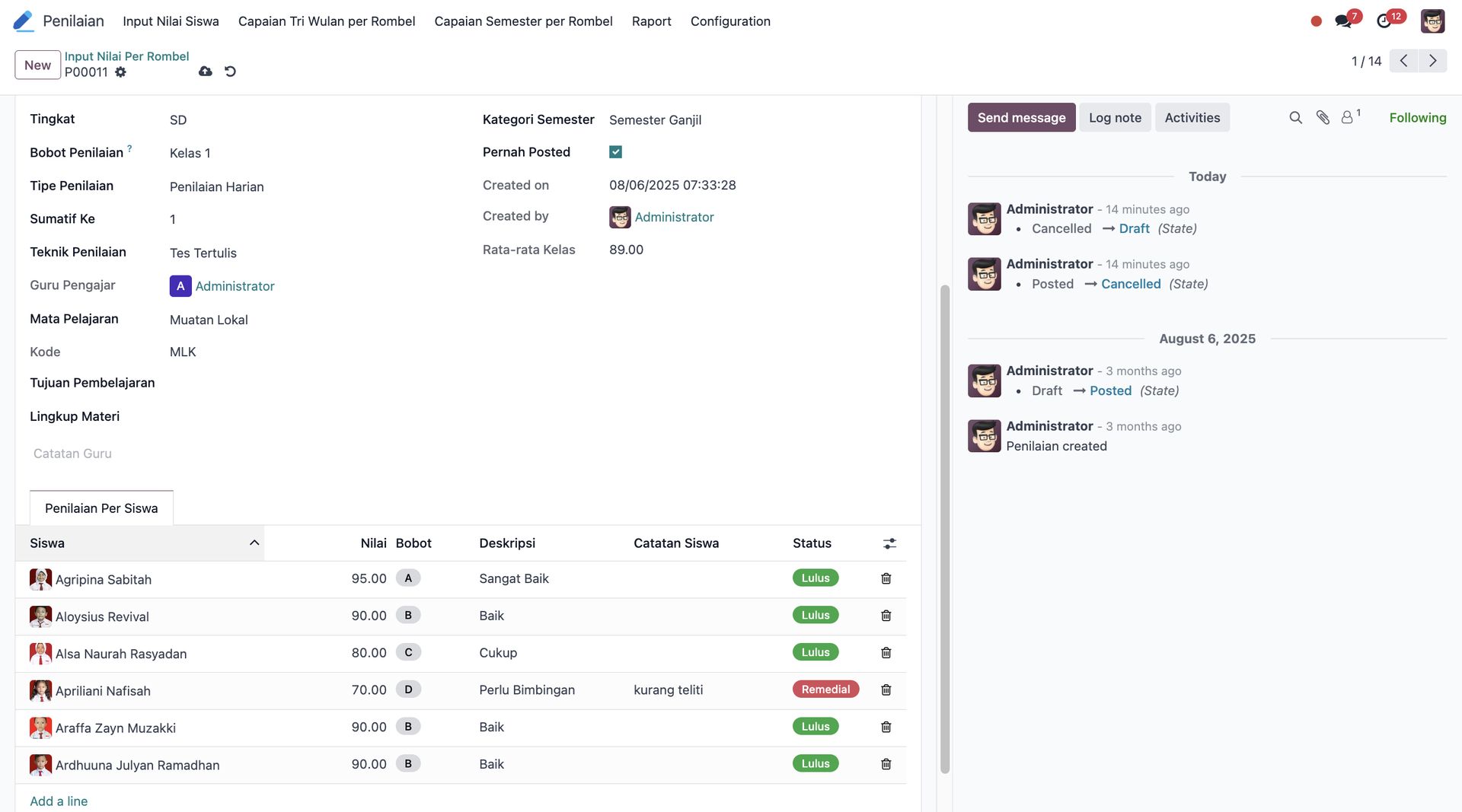Open the followers list icon

pos(1349,117)
